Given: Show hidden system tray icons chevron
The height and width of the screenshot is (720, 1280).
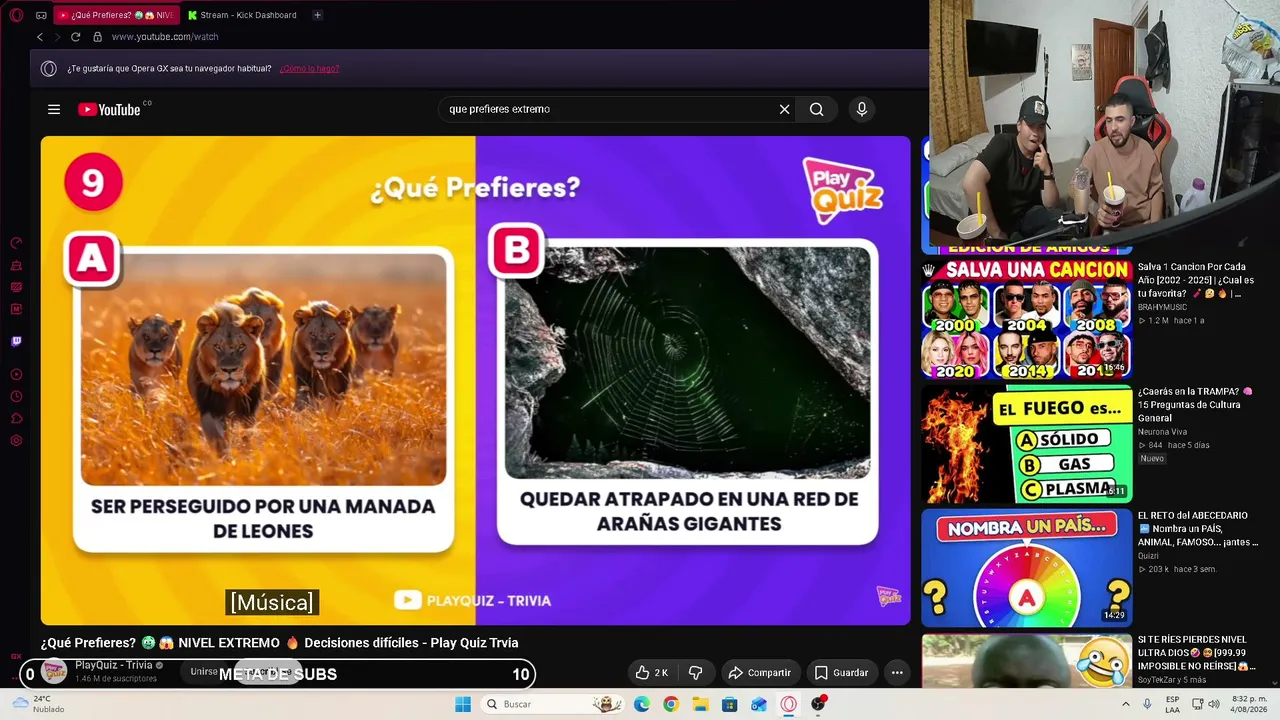Looking at the screenshot, I should [x=1126, y=704].
